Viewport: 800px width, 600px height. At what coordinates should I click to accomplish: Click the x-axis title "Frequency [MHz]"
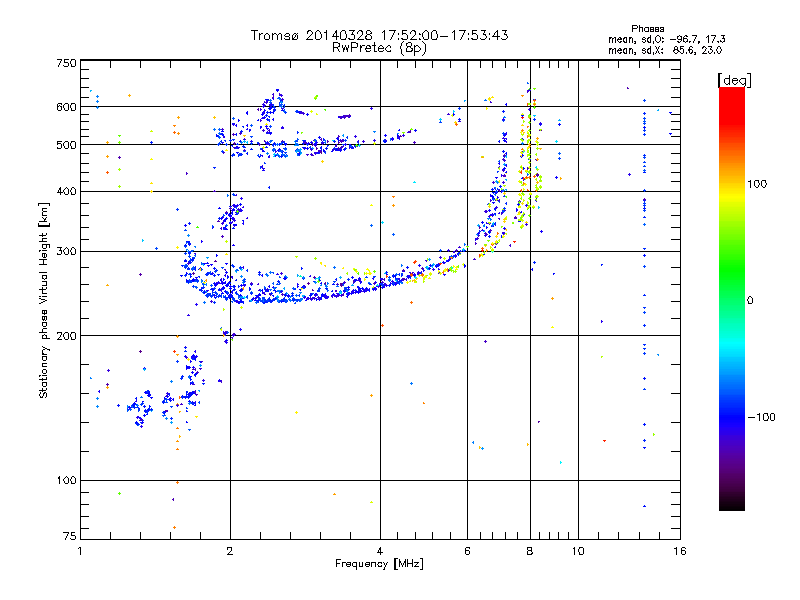379,564
